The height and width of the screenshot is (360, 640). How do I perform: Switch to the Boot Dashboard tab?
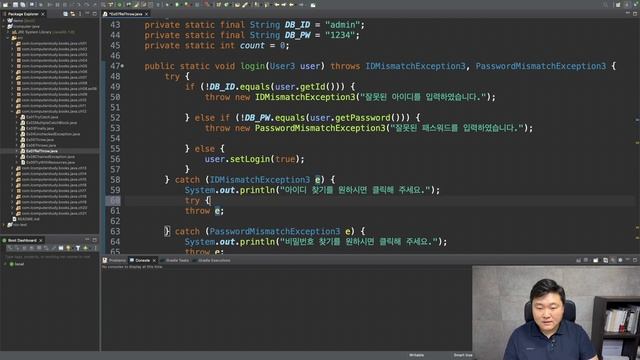tap(22, 240)
